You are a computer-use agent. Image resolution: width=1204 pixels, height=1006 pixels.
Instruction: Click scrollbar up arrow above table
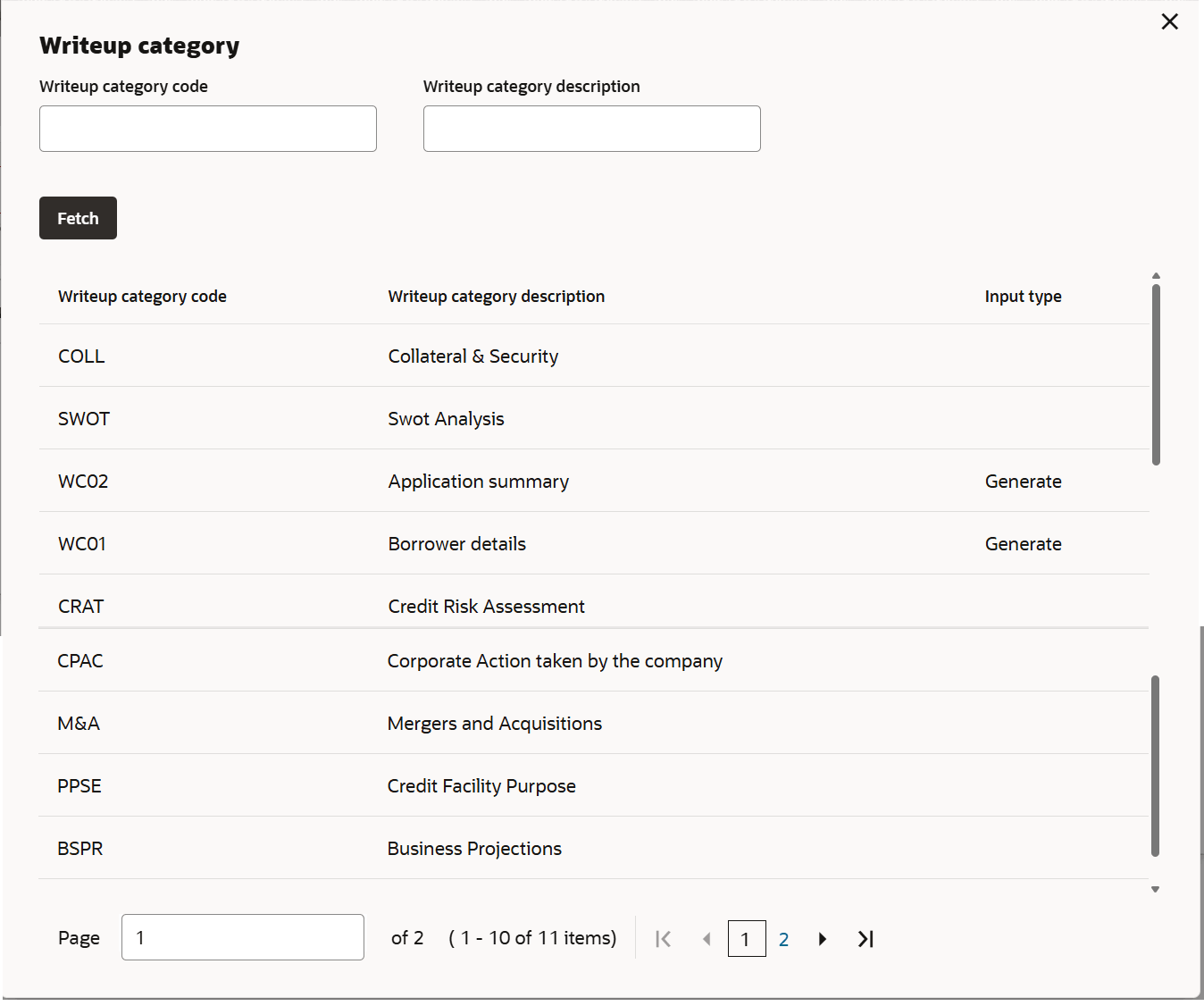coord(1156,276)
